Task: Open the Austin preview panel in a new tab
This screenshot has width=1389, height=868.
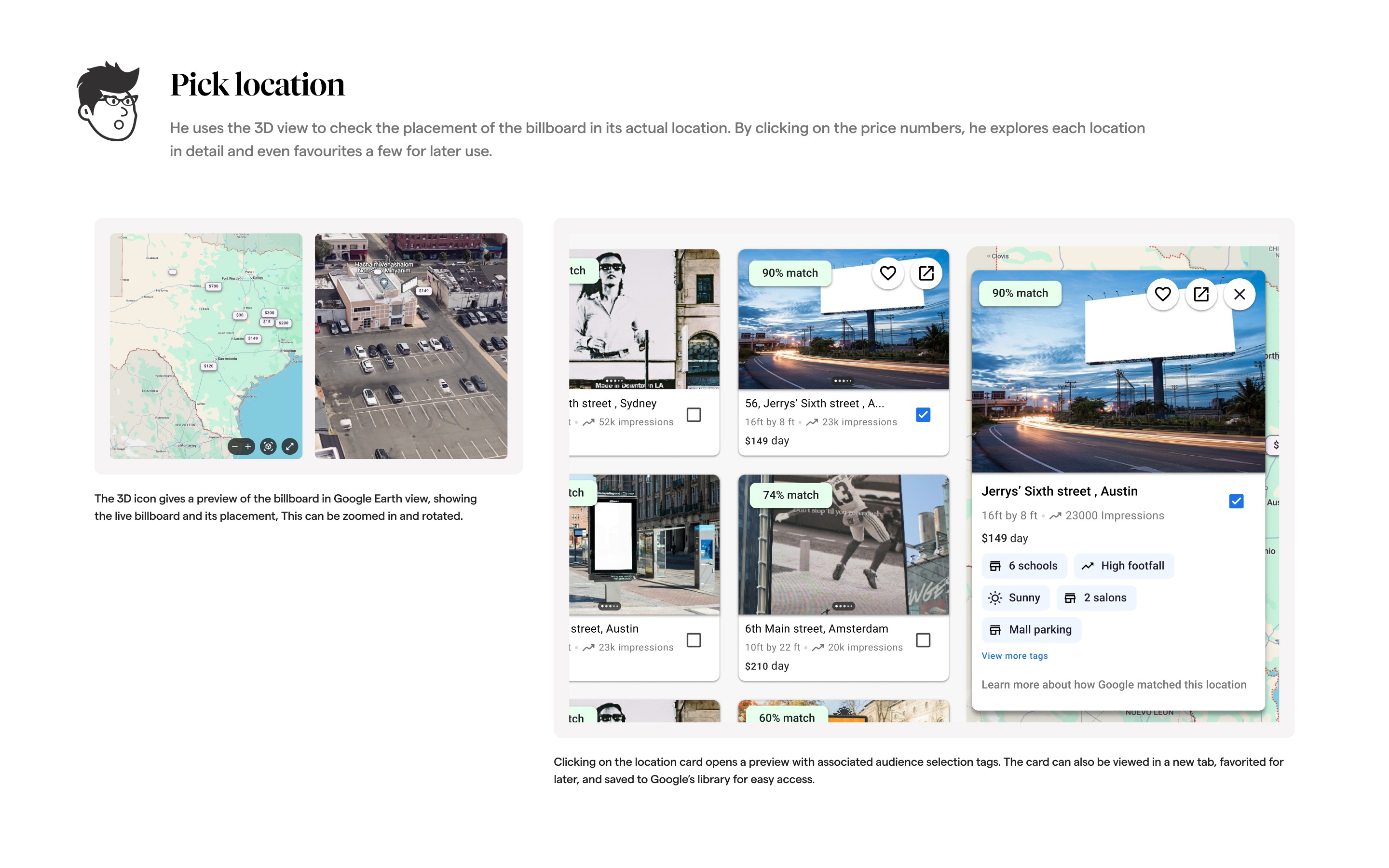Action: [x=1201, y=294]
